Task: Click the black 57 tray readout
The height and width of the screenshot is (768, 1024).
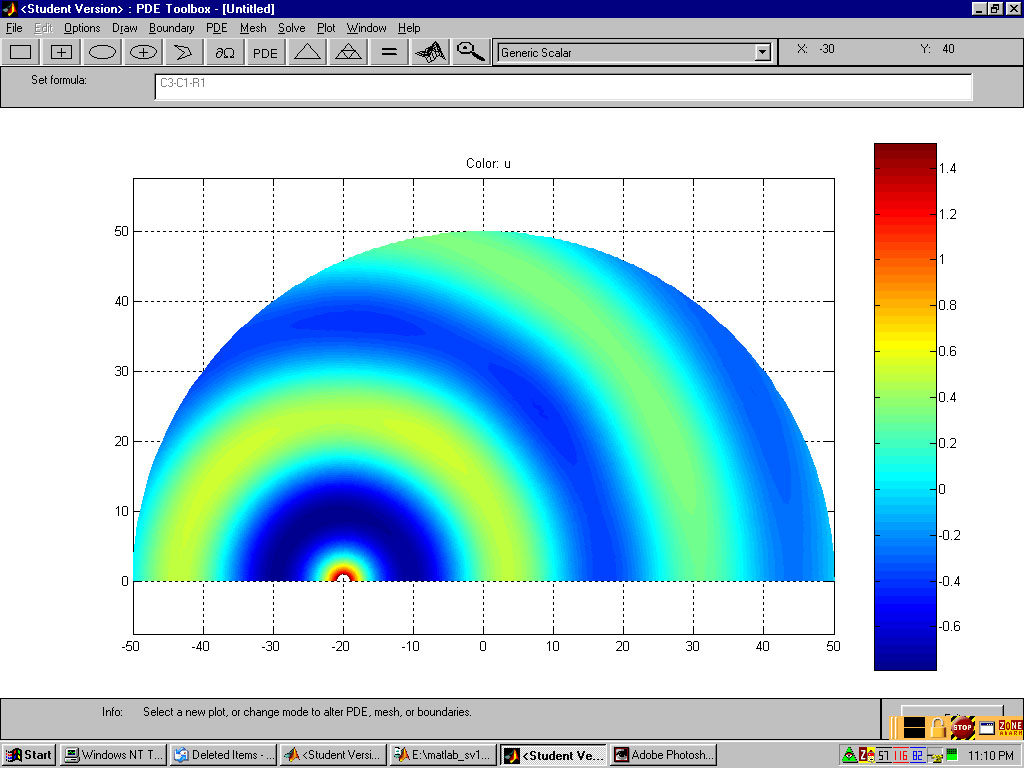Action: pyautogui.click(x=884, y=756)
